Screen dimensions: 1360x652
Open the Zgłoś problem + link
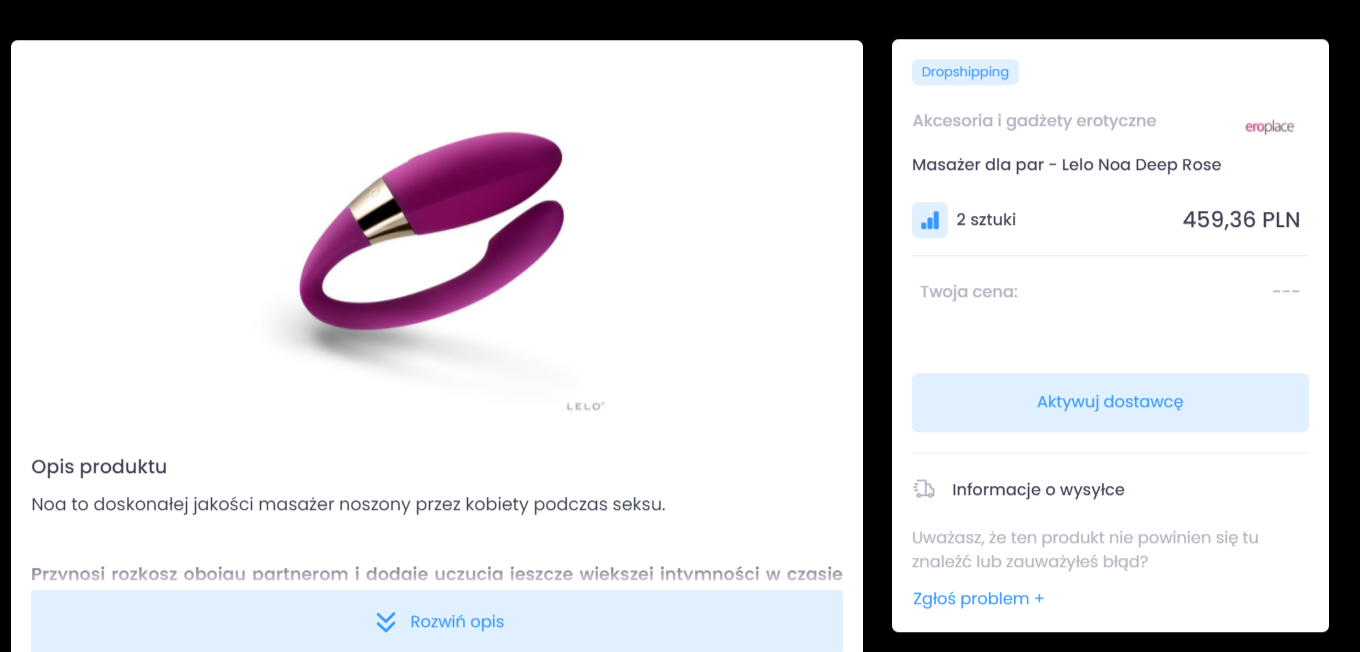(x=978, y=599)
